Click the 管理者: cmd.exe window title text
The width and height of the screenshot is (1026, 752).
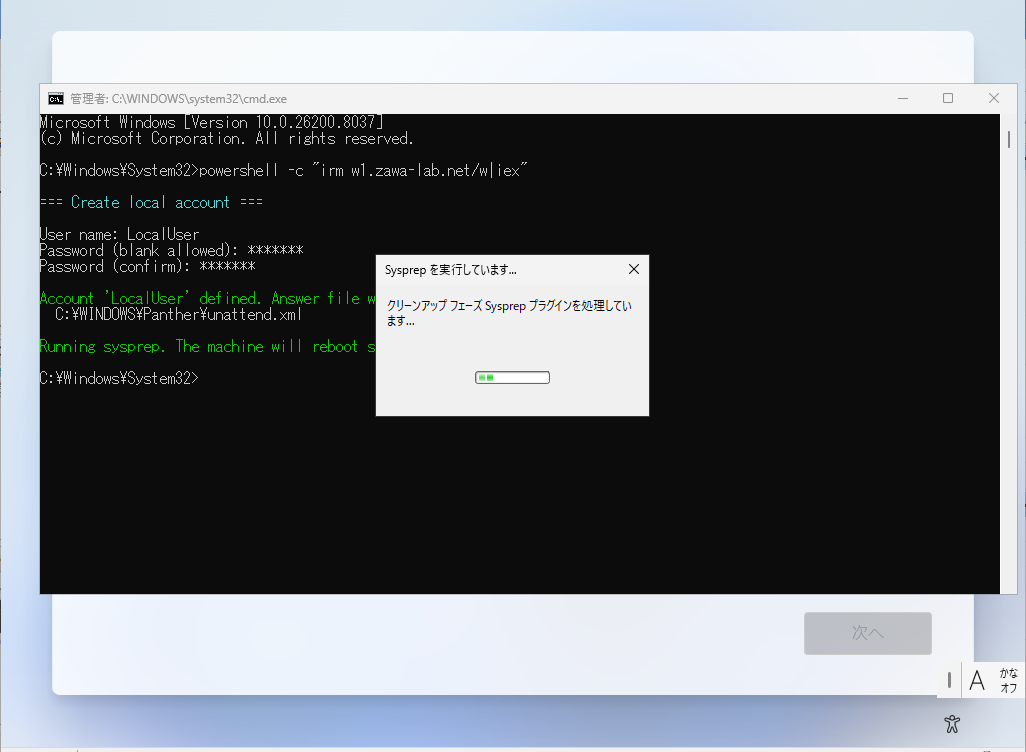(x=179, y=99)
